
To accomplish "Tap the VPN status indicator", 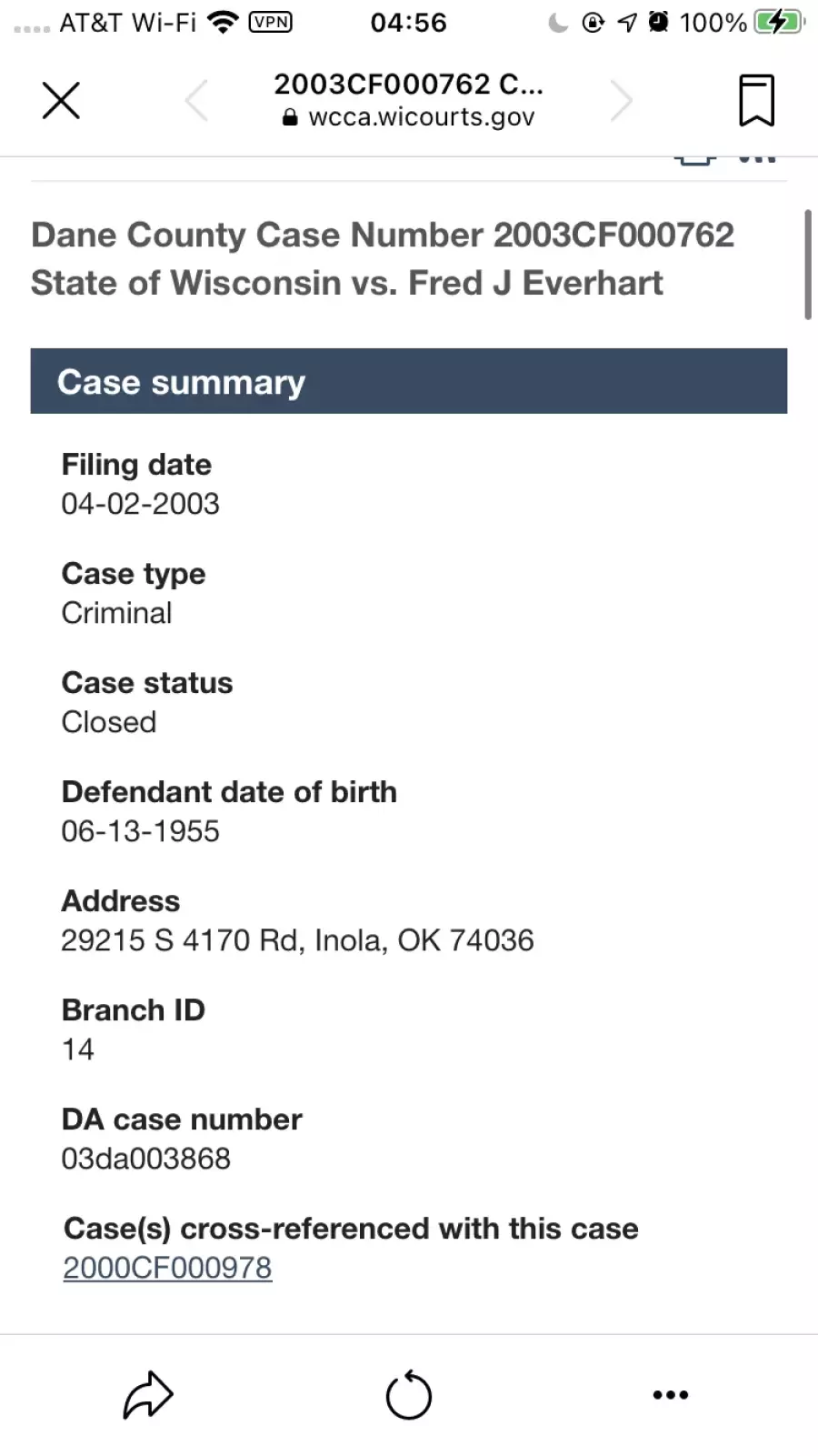I will (x=271, y=22).
